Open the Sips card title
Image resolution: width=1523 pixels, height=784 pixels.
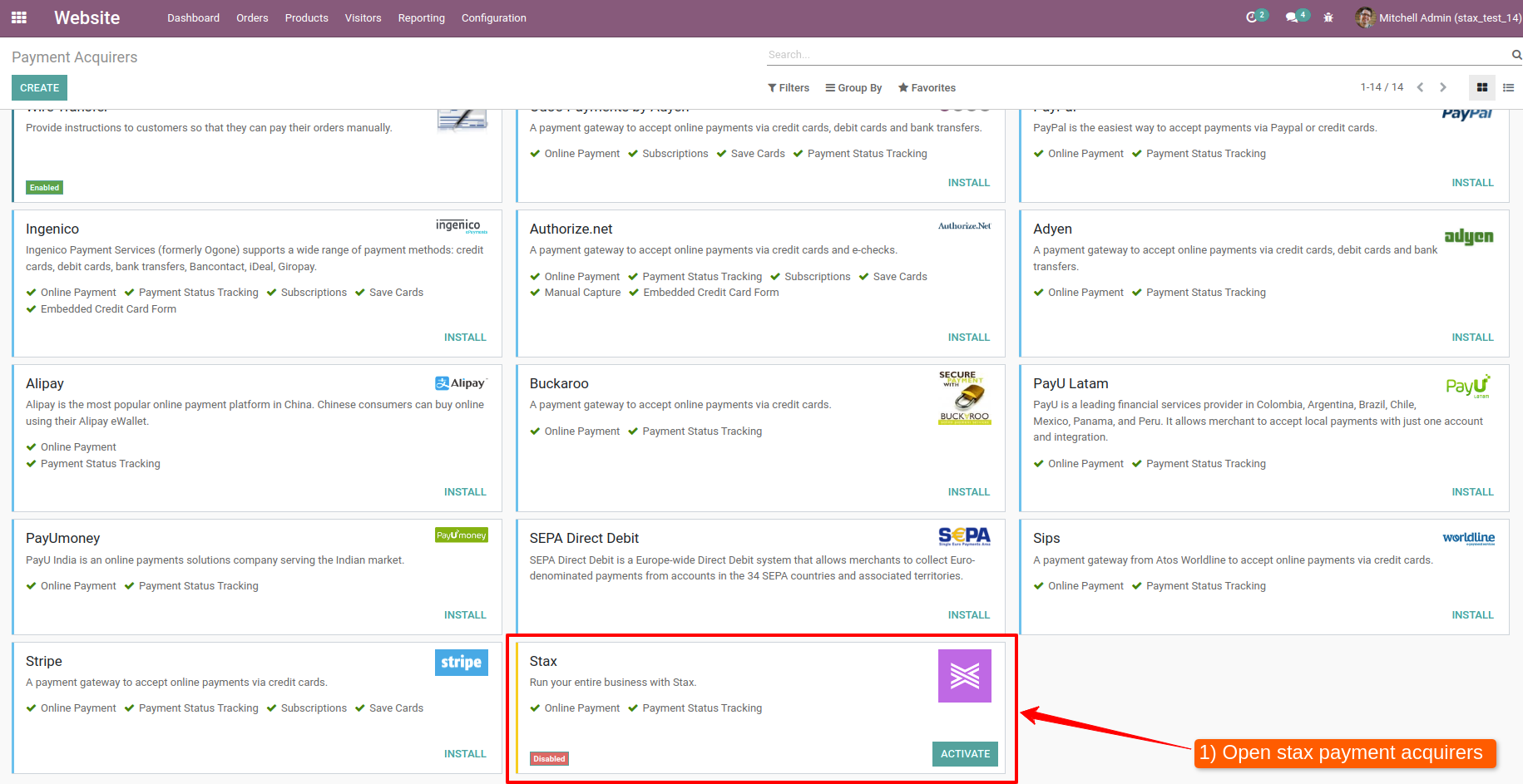(x=1046, y=538)
